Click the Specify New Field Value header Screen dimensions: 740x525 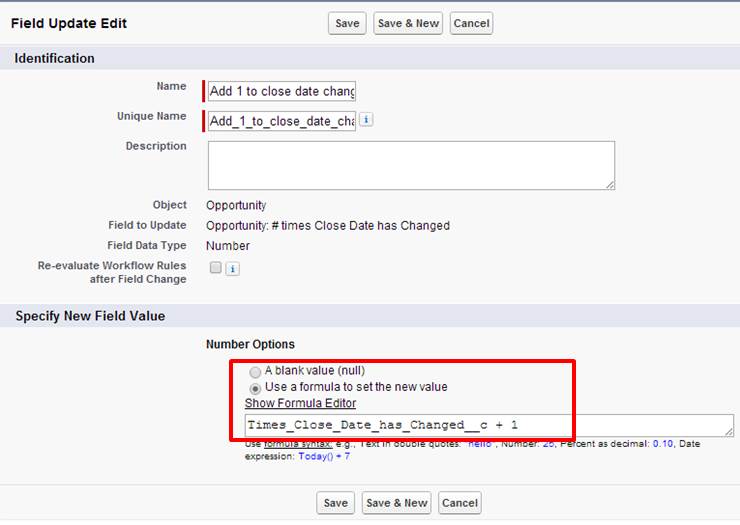pos(90,316)
